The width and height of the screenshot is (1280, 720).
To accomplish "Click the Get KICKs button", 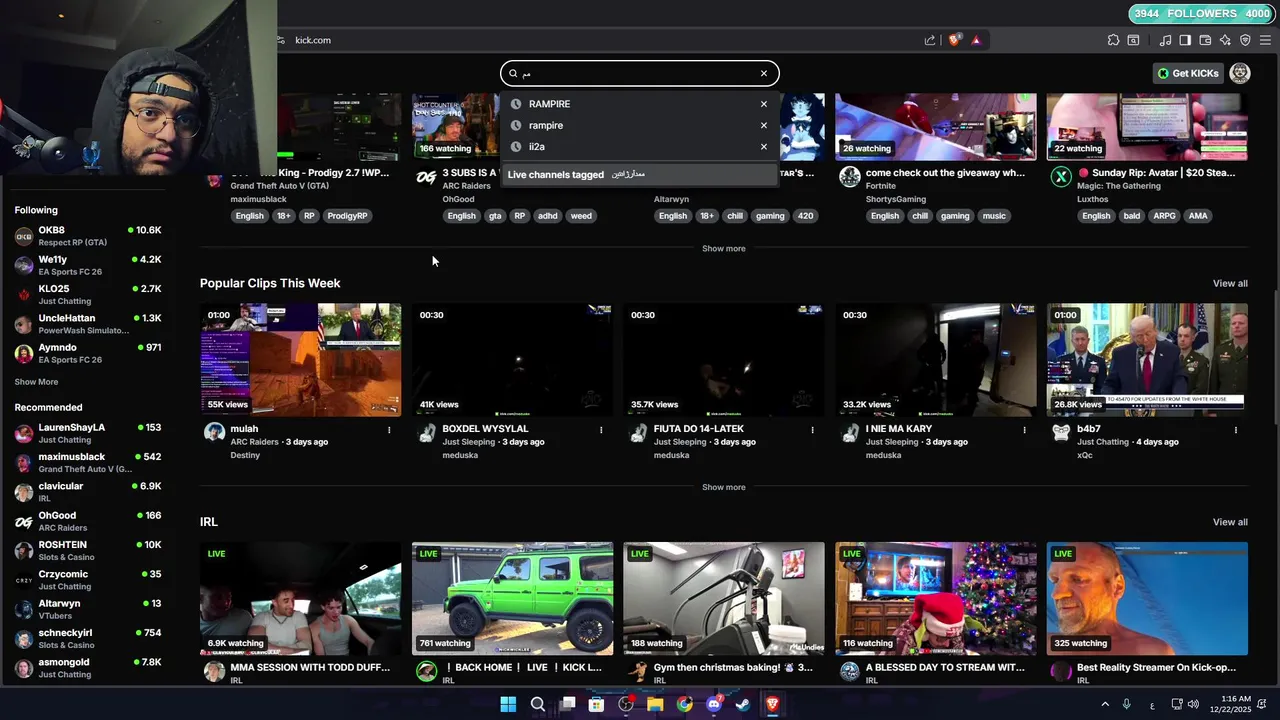I will pyautogui.click(x=1188, y=73).
